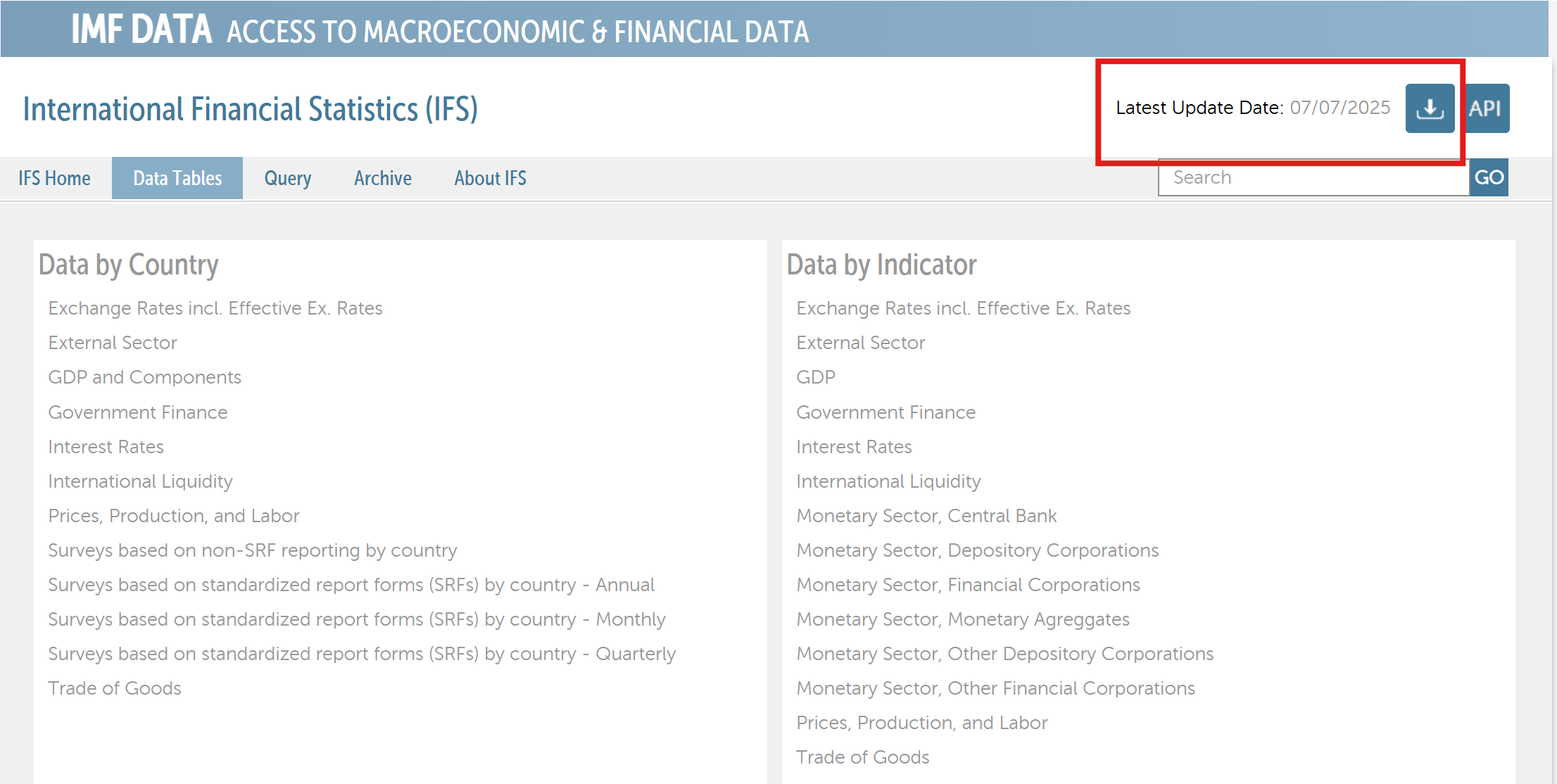Select the Data Tables tab
Image resolution: width=1557 pixels, height=784 pixels.
[177, 178]
